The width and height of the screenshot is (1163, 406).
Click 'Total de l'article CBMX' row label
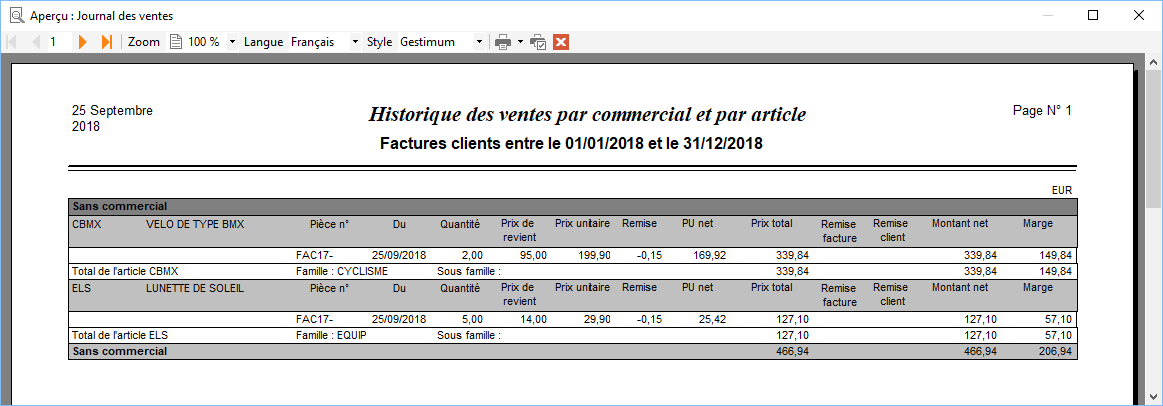tap(125, 271)
